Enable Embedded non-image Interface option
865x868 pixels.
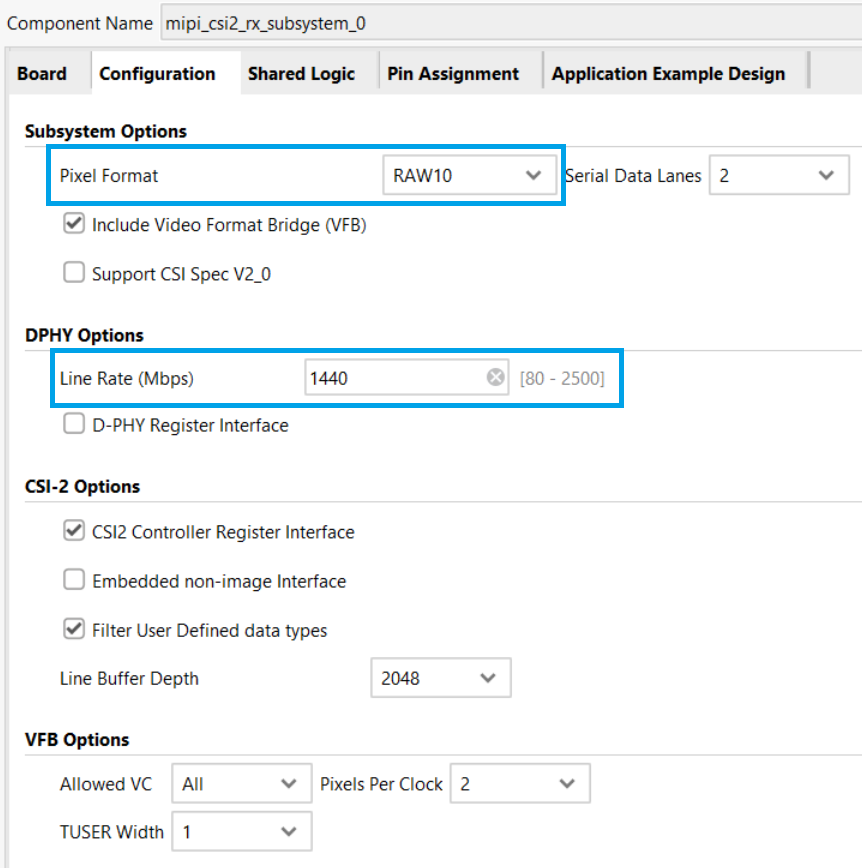[x=74, y=580]
